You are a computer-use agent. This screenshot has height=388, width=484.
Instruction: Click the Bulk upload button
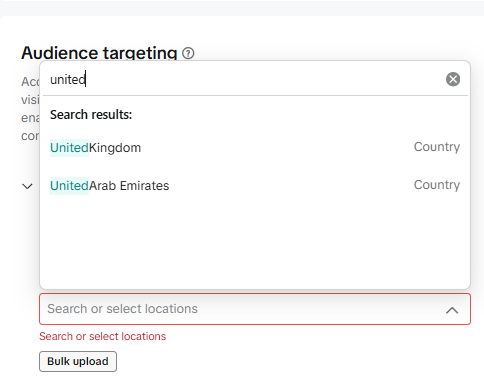[x=78, y=361]
